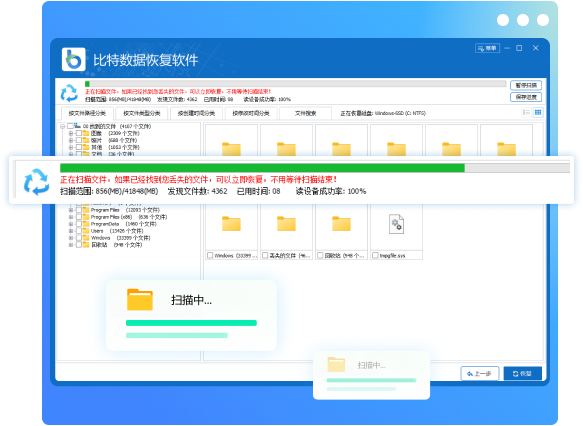Tick the swapfile.sys thumbnail checkbox
The height and width of the screenshot is (426, 583).
(x=375, y=255)
